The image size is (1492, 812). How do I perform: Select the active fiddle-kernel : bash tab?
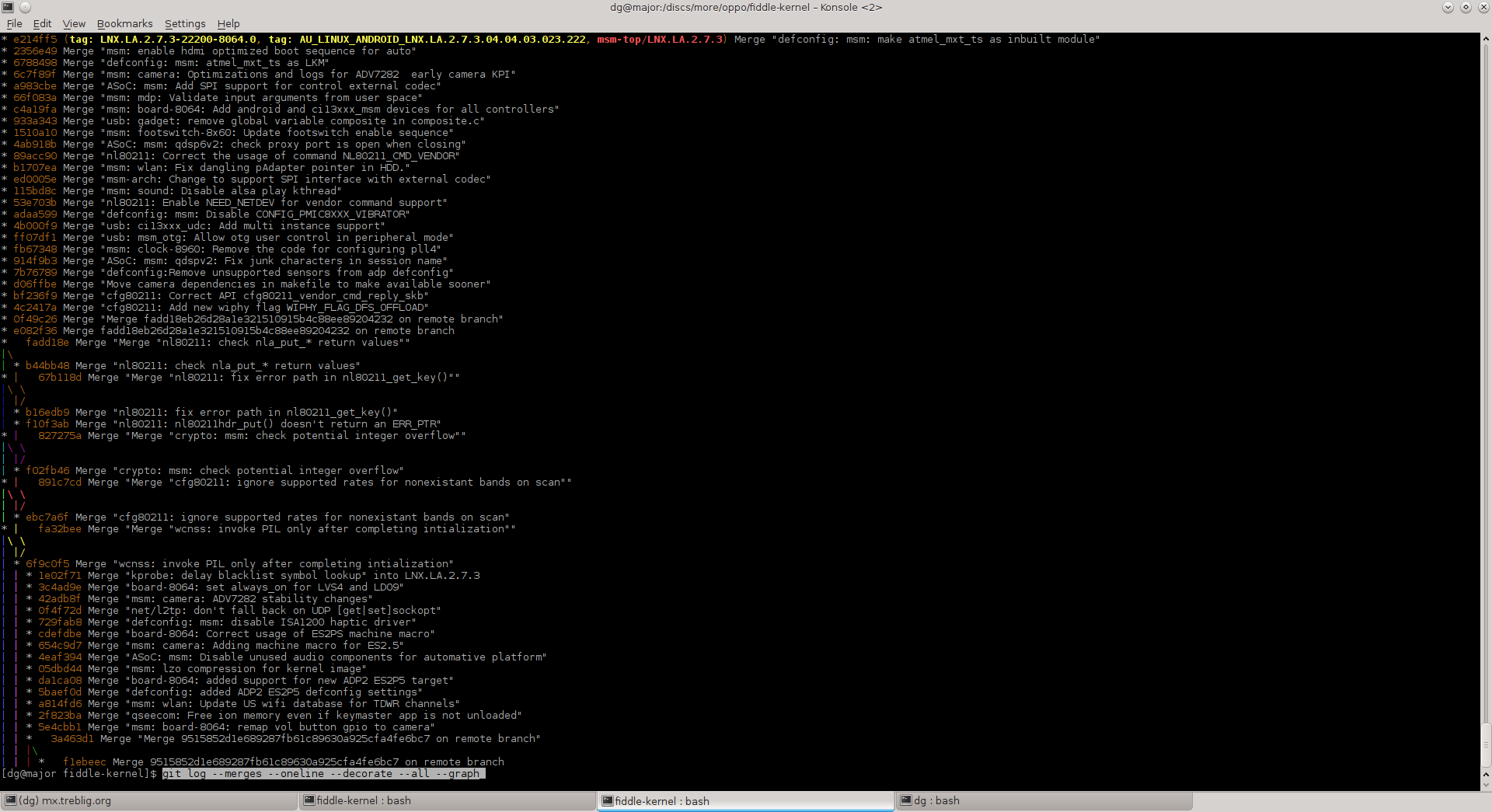[746, 800]
